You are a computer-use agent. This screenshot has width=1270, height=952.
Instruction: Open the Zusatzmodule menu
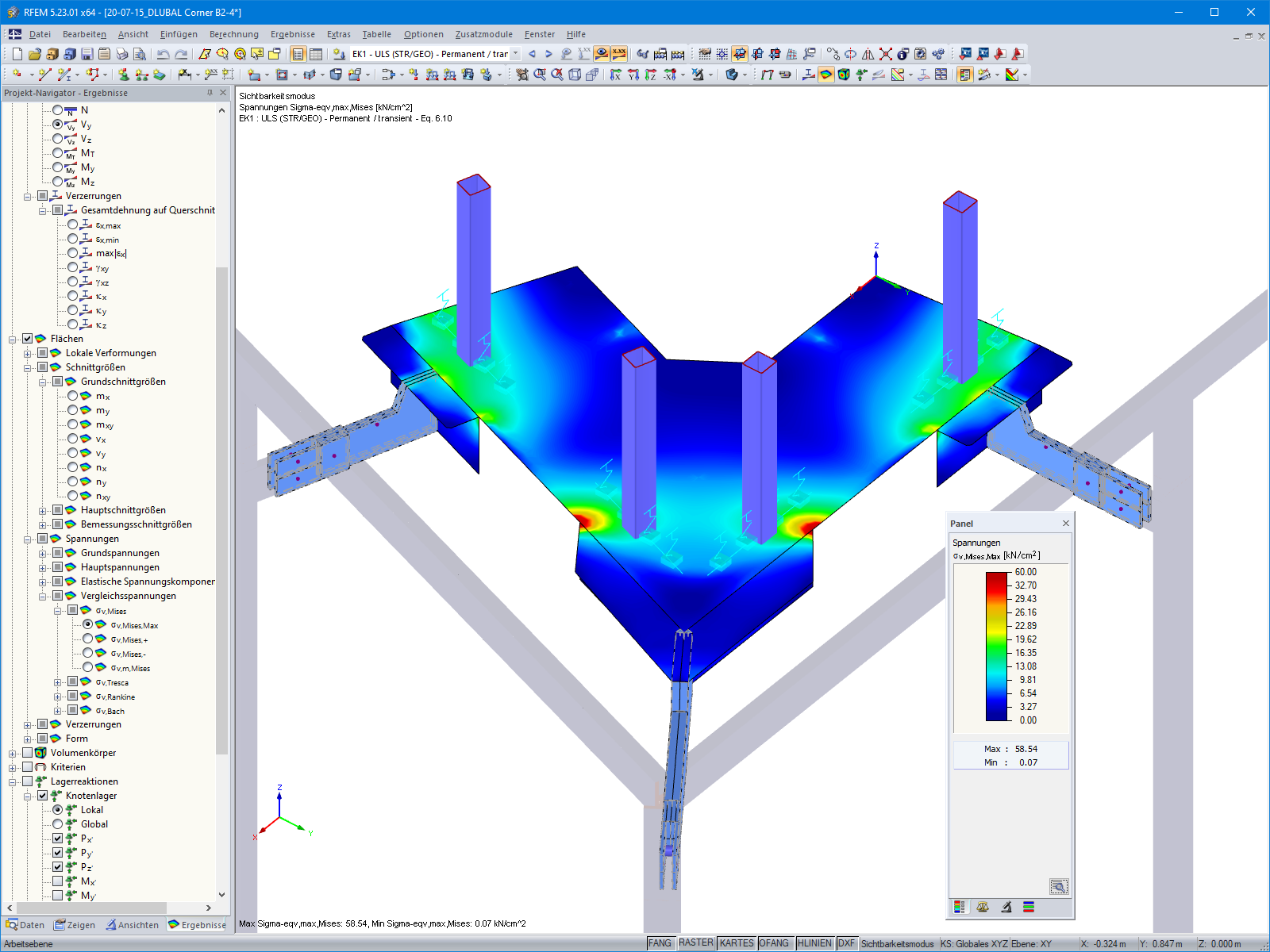tap(484, 34)
